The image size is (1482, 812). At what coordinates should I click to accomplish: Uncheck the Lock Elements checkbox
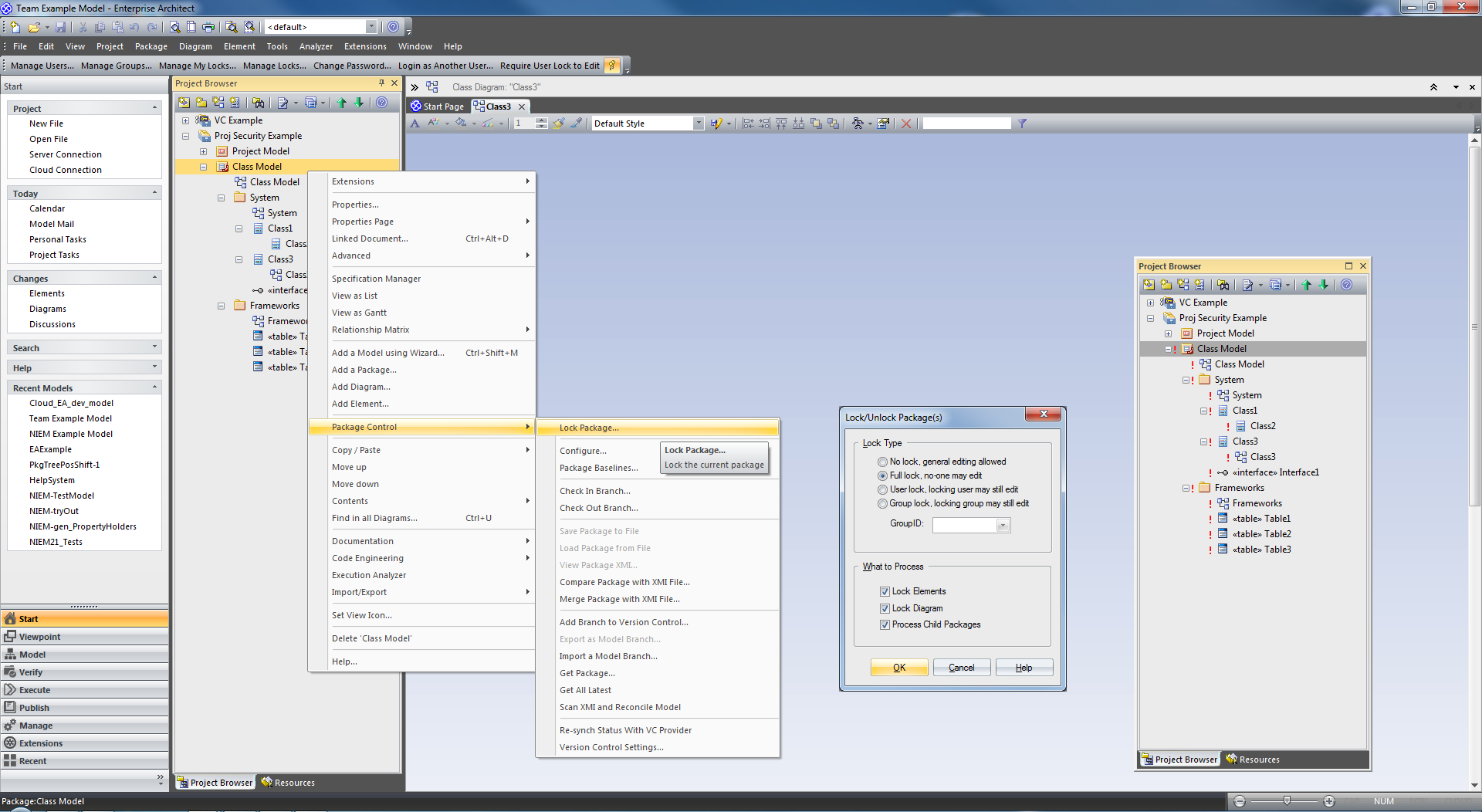pyautogui.click(x=885, y=591)
